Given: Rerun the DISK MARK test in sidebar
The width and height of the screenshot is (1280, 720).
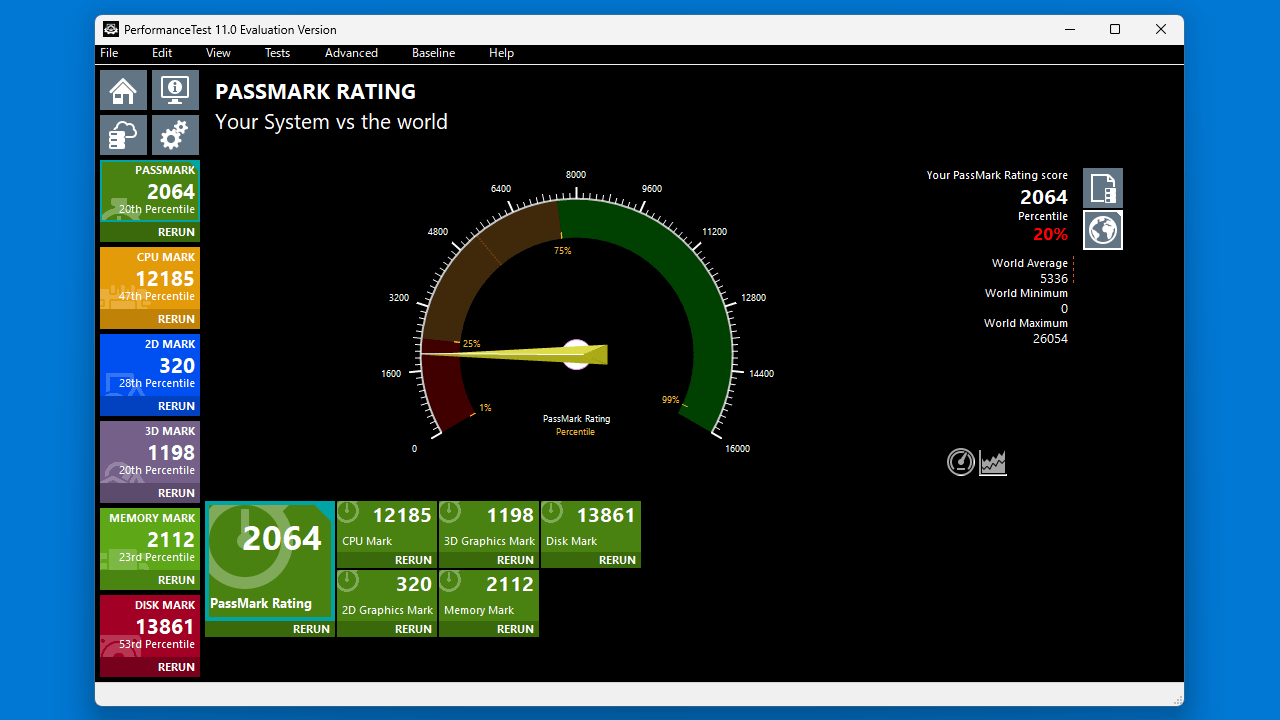Looking at the screenshot, I should point(176,667).
